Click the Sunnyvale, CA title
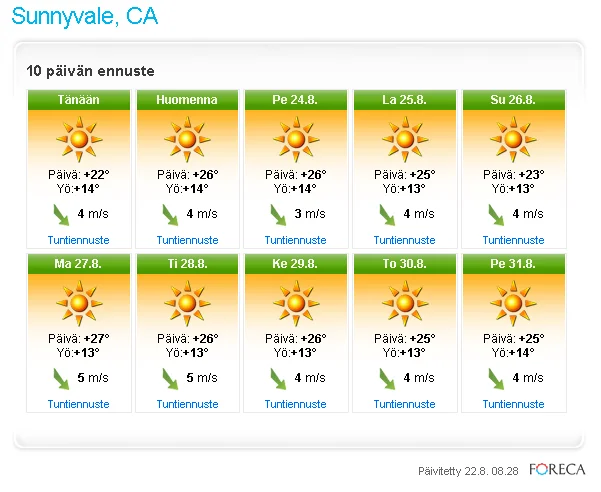 pos(85,17)
